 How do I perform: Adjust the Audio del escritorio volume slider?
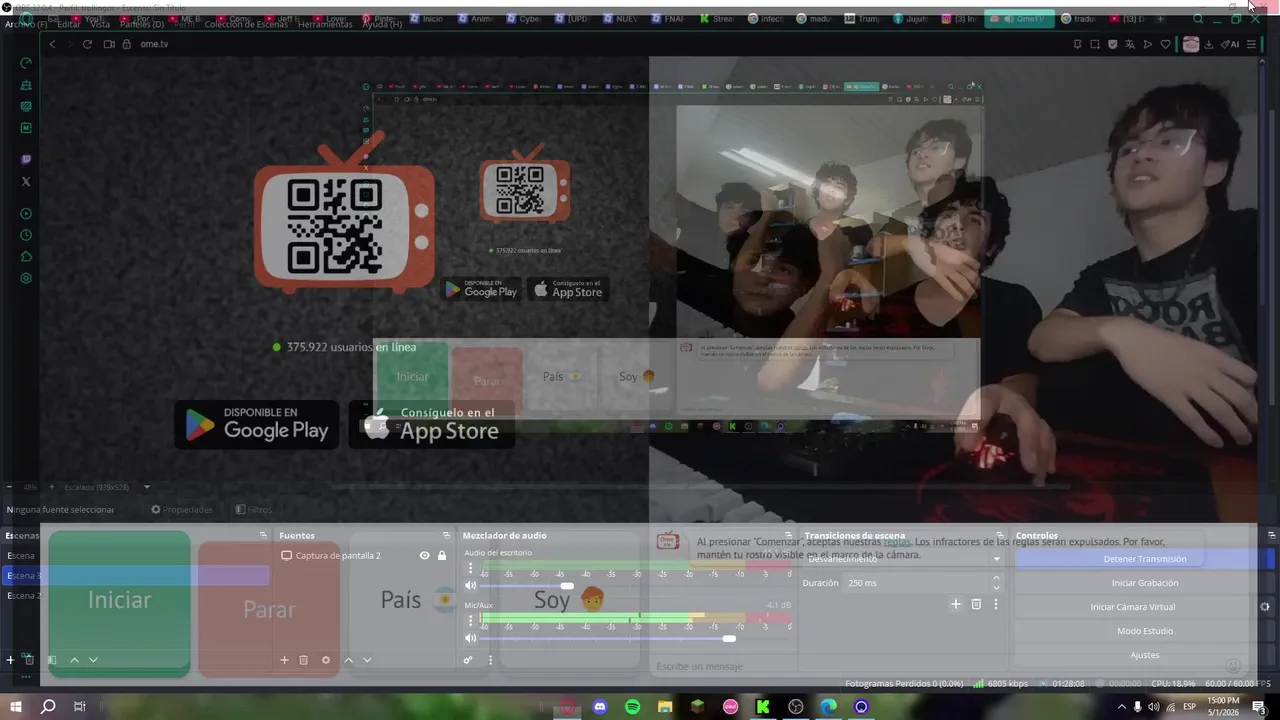click(x=567, y=586)
